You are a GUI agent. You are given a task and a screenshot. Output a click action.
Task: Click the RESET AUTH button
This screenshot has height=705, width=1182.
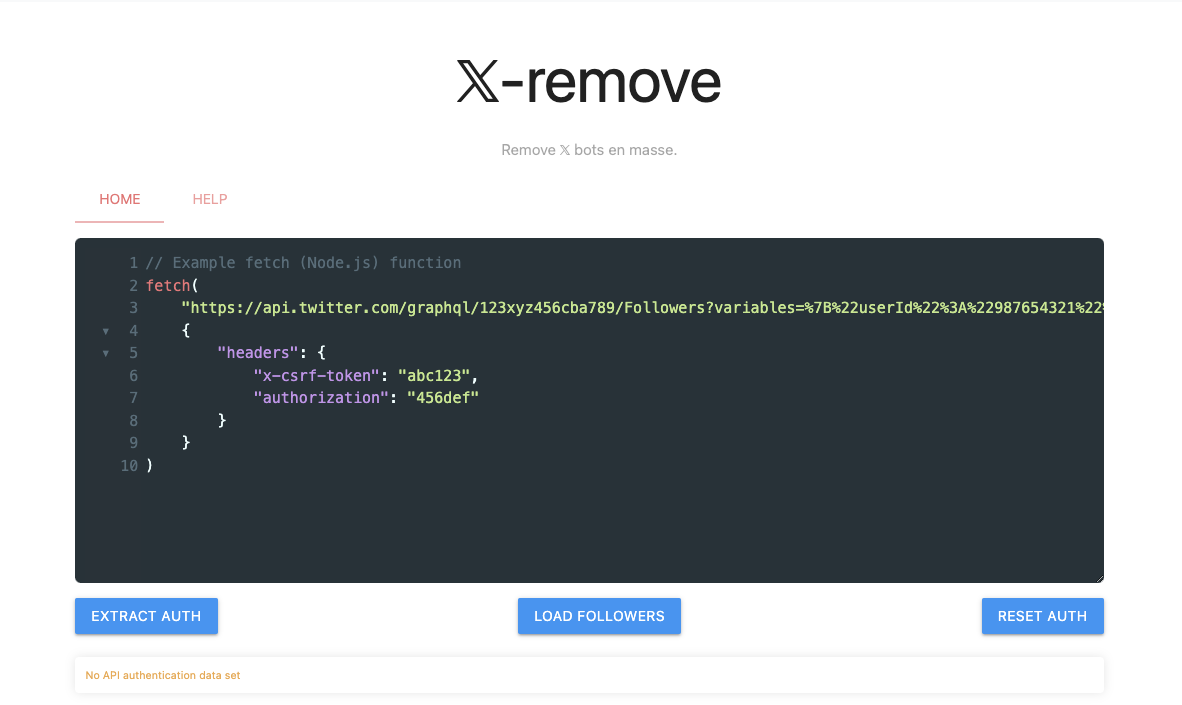click(x=1043, y=616)
